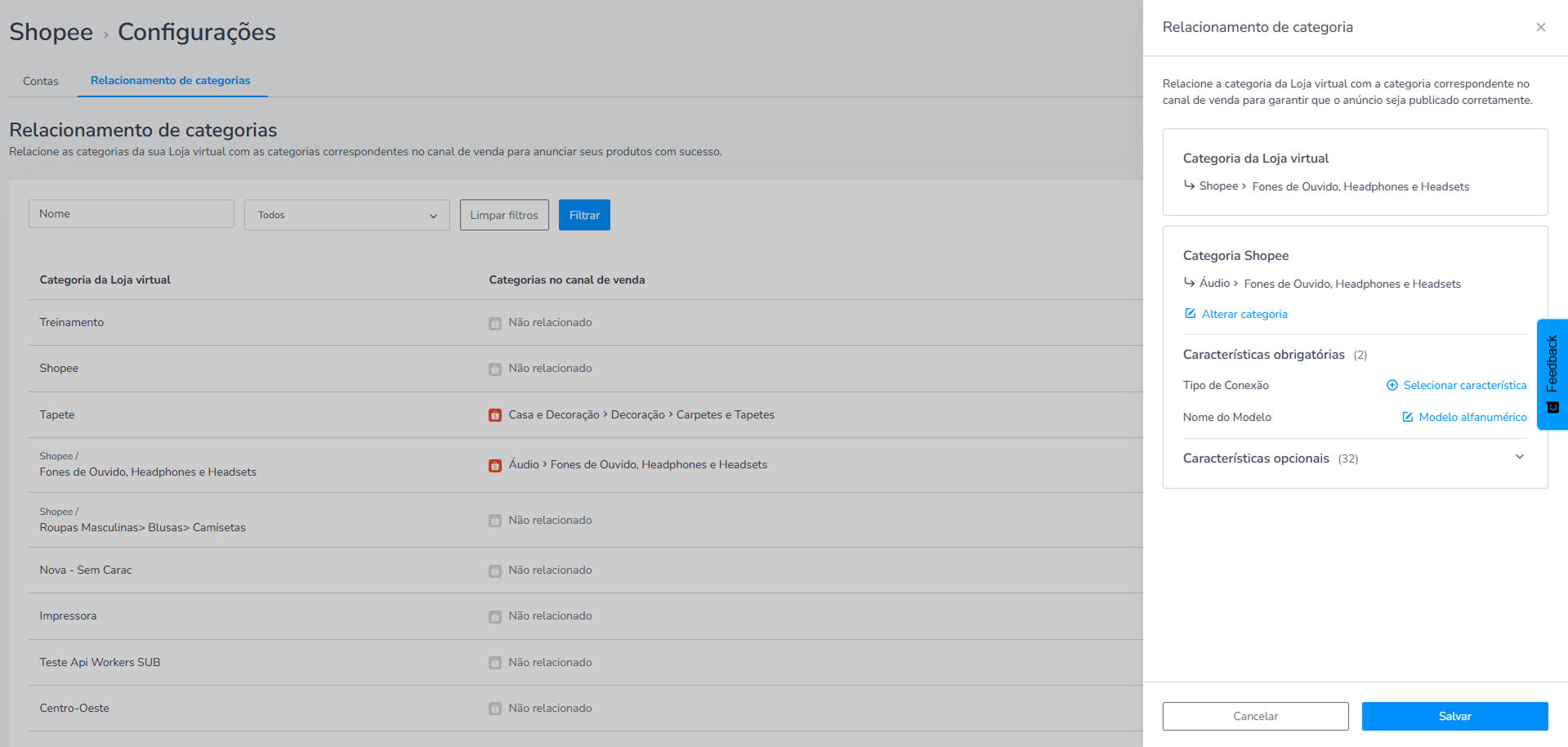Viewport: 1568px width, 747px height.
Task: Close the Relacionamento de categoria panel
Action: (x=1541, y=27)
